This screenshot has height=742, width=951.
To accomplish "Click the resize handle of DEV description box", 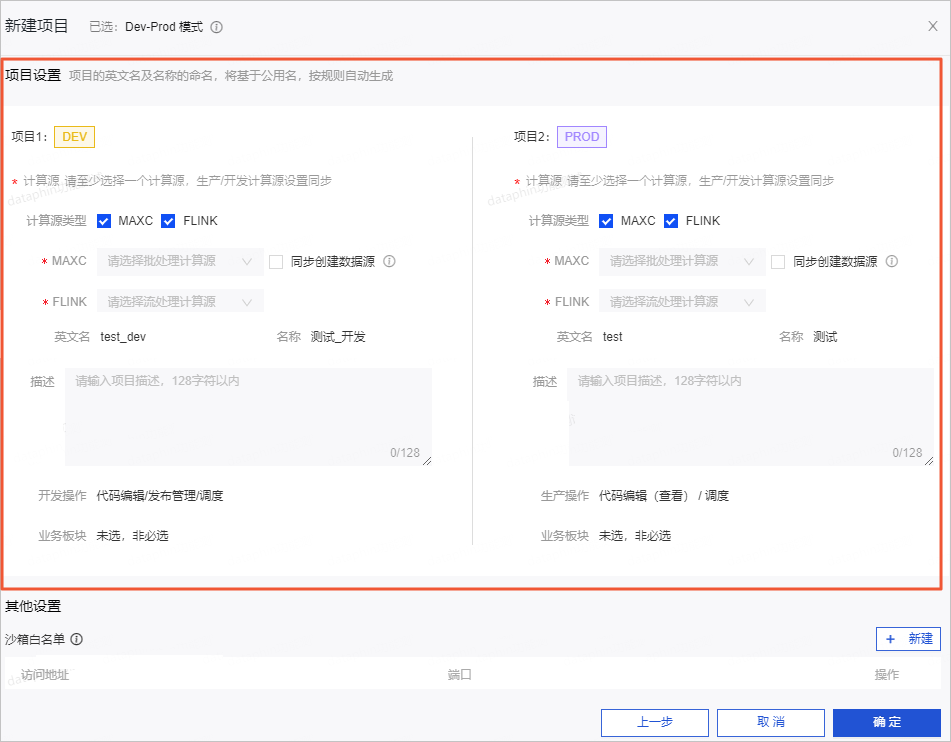I will [x=427, y=461].
